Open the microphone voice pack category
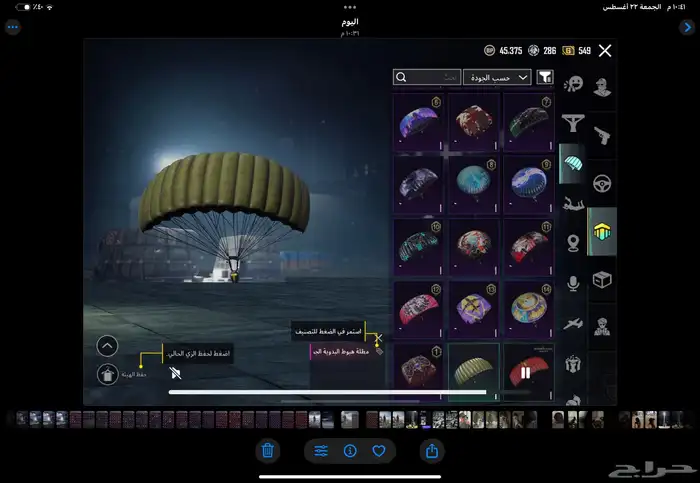This screenshot has width=700, height=483. coord(573,283)
